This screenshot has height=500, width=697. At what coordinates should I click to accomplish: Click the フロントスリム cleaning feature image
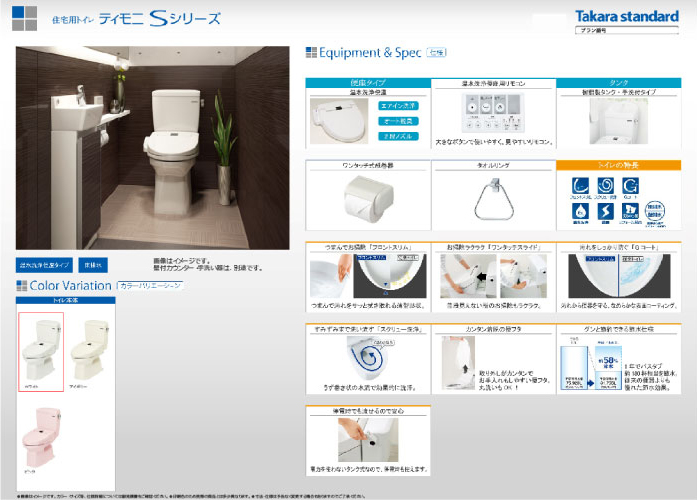[368, 276]
